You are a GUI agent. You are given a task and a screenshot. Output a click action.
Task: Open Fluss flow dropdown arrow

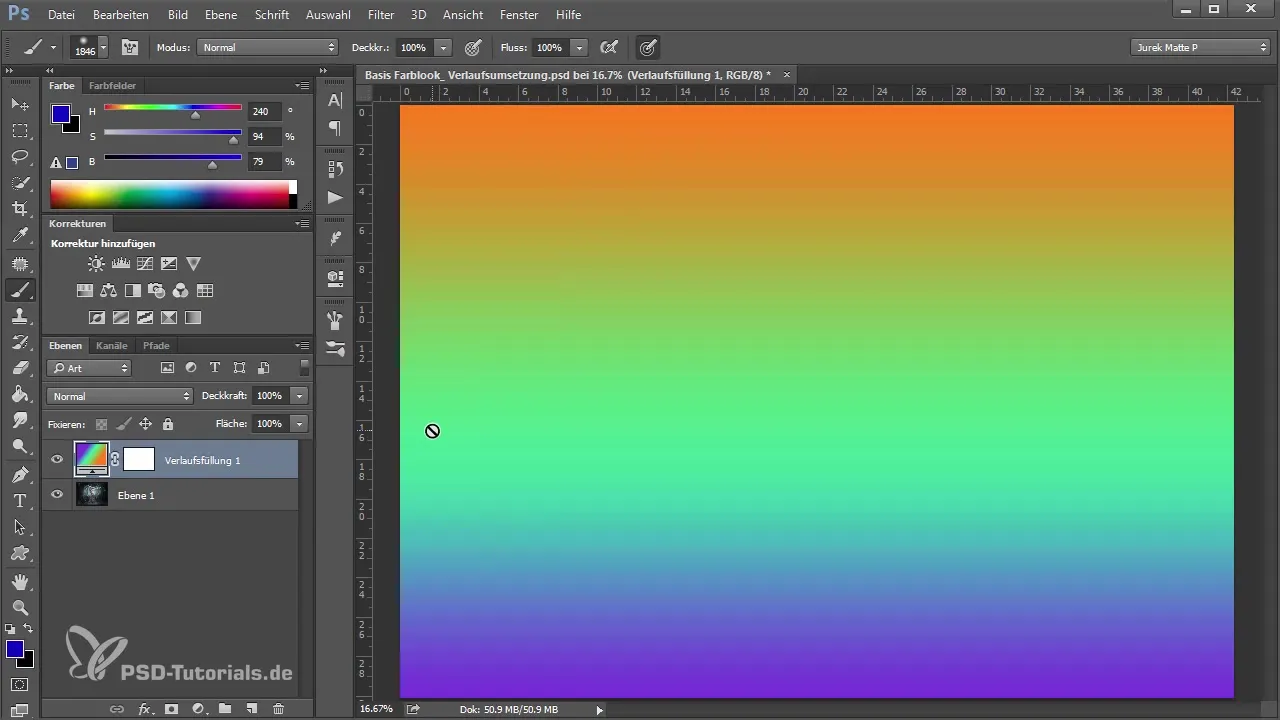[x=577, y=47]
